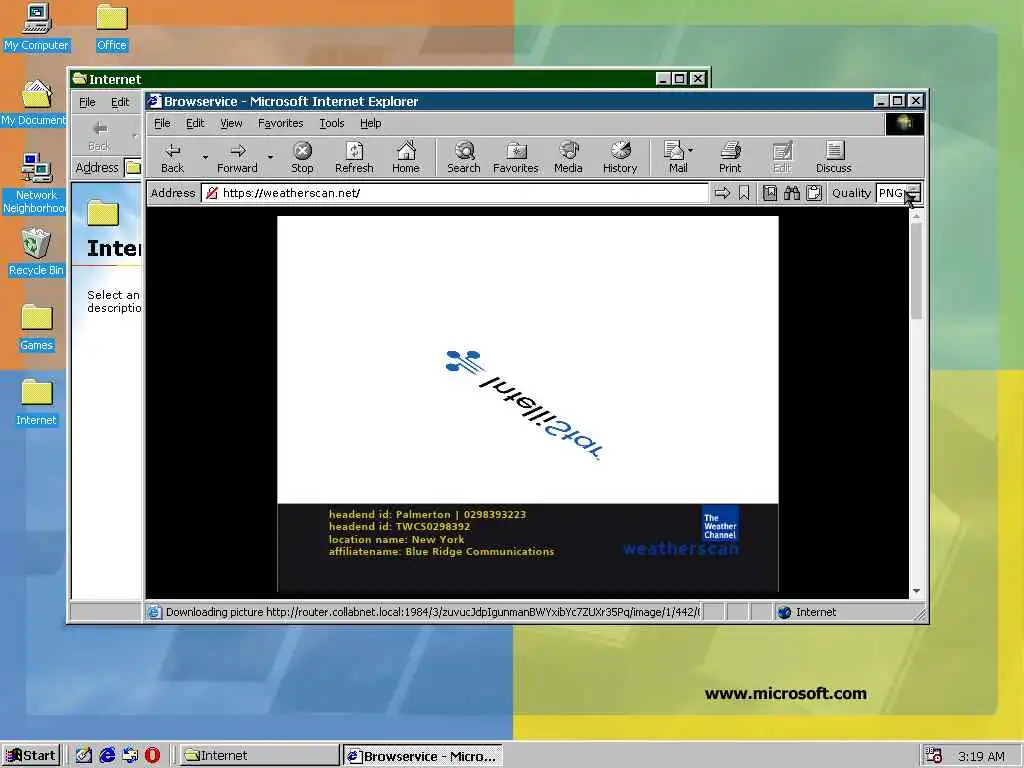Open the View menu
1024x768 pixels.
[231, 123]
